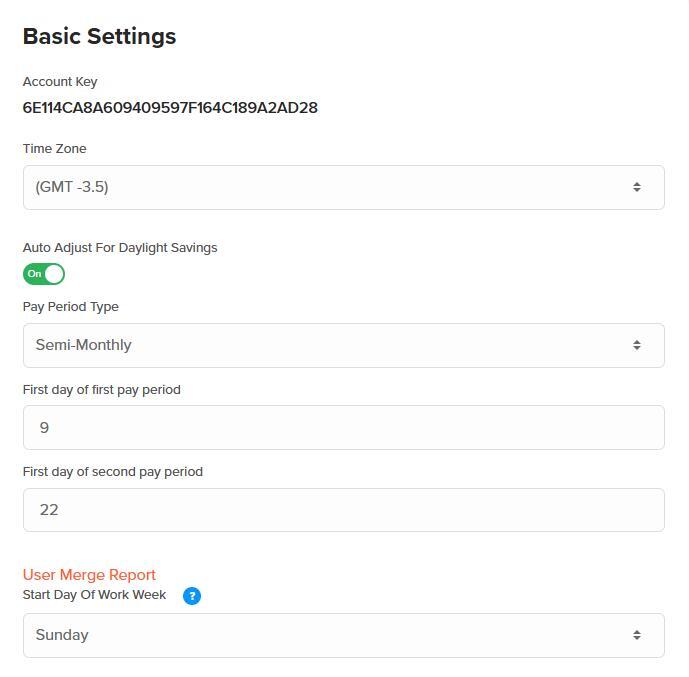The height and width of the screenshot is (677, 689).
Task: Toggle Auto Adjust For Daylight Savings off
Action: click(x=44, y=274)
